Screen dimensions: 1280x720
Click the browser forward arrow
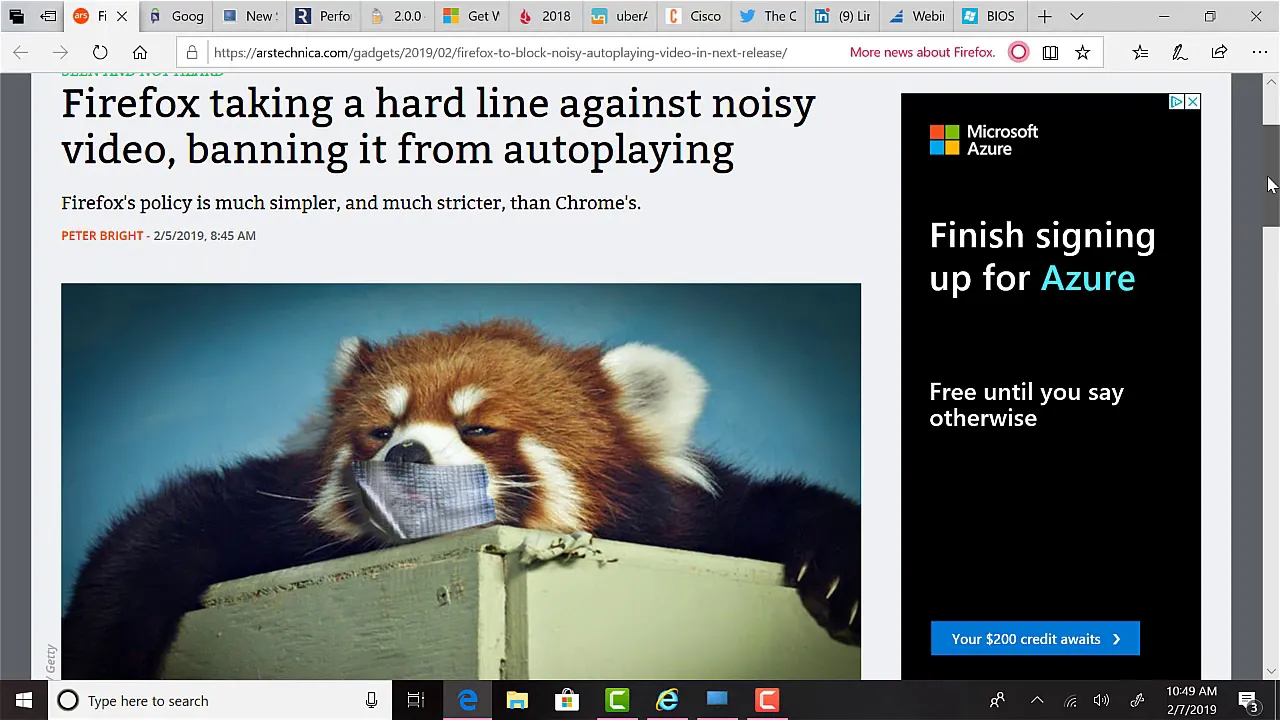(60, 52)
